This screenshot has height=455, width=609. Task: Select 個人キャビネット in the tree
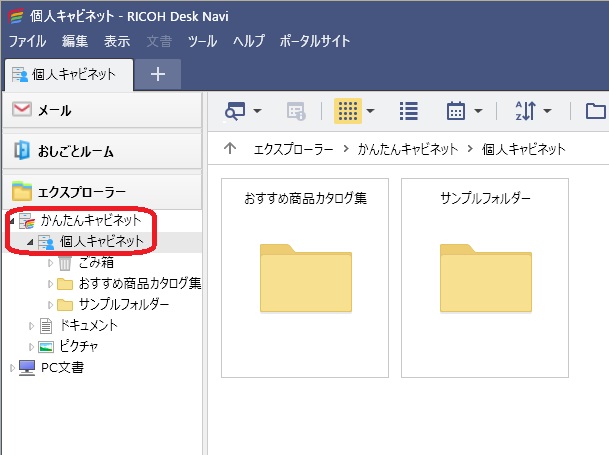click(102, 241)
